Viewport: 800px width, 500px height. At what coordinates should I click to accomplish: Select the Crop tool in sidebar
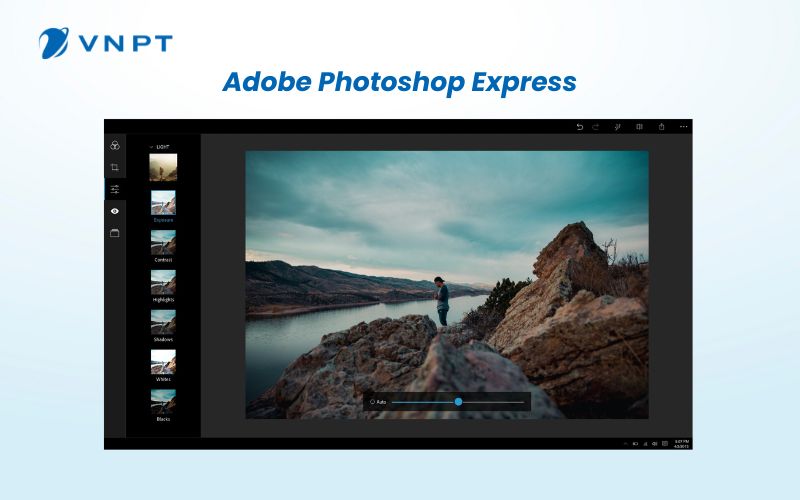coord(115,167)
